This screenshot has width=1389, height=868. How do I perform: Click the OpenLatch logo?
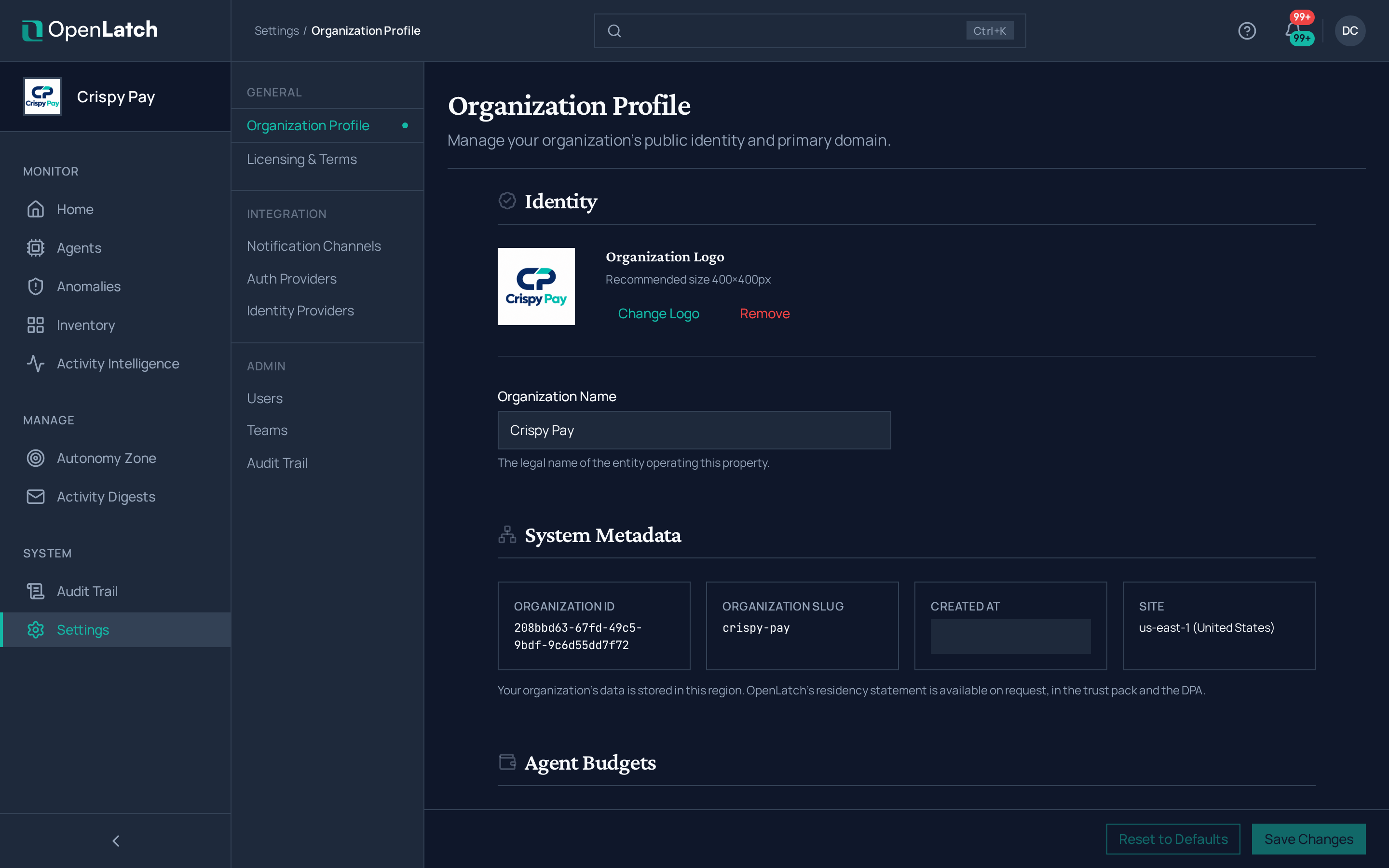[90, 30]
